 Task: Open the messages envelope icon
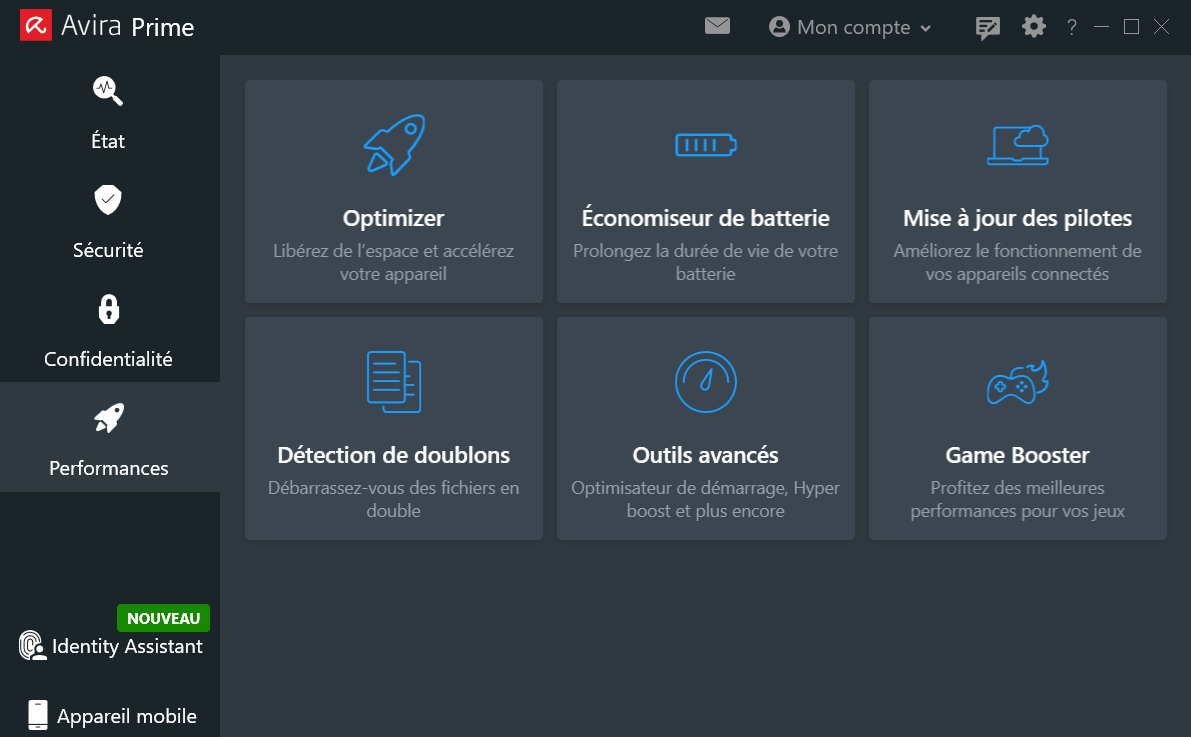point(717,26)
